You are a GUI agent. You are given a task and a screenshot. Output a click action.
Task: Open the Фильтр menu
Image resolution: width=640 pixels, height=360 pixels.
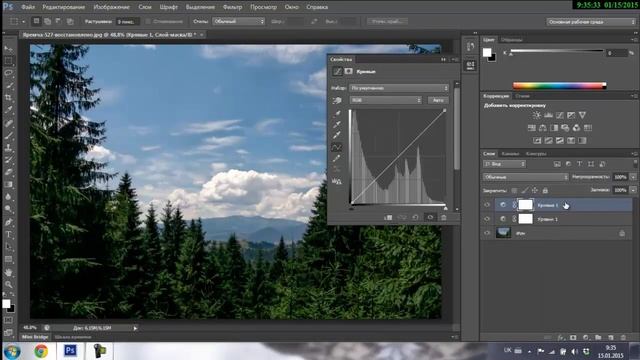coord(232,7)
